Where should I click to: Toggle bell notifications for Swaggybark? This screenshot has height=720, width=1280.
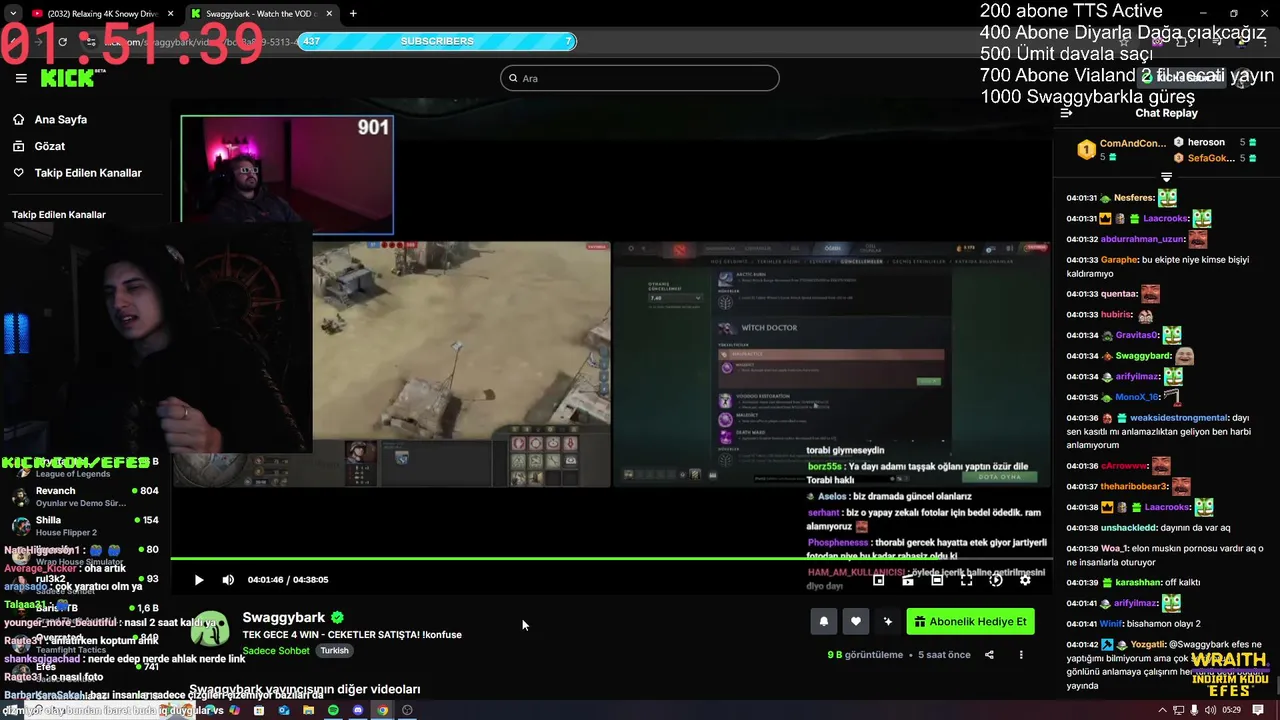(x=824, y=621)
